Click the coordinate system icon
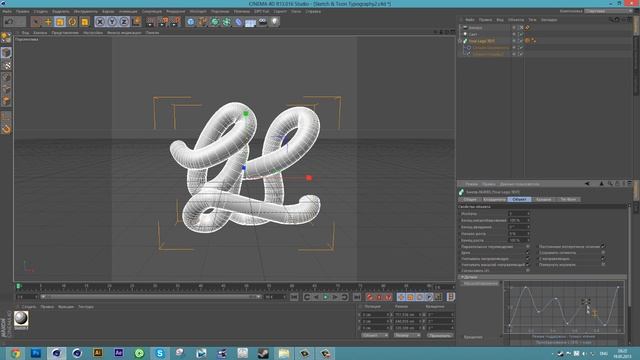The width and height of the screenshot is (640, 360). (x=136, y=21)
